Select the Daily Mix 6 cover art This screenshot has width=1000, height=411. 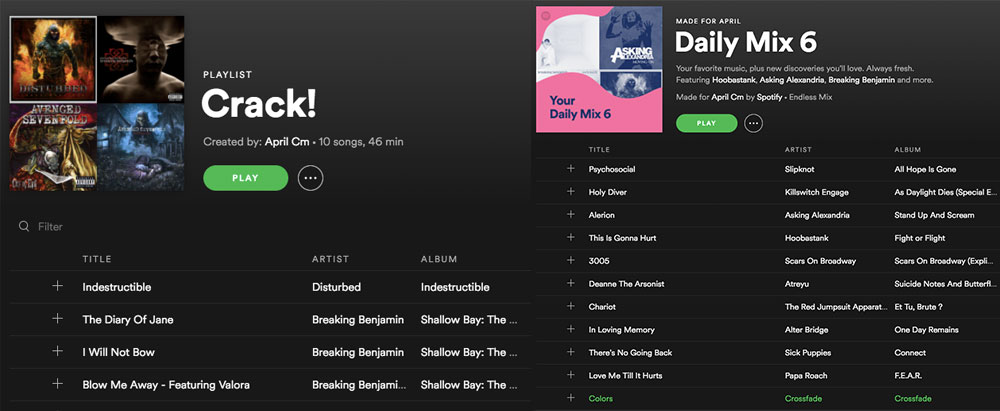[599, 69]
